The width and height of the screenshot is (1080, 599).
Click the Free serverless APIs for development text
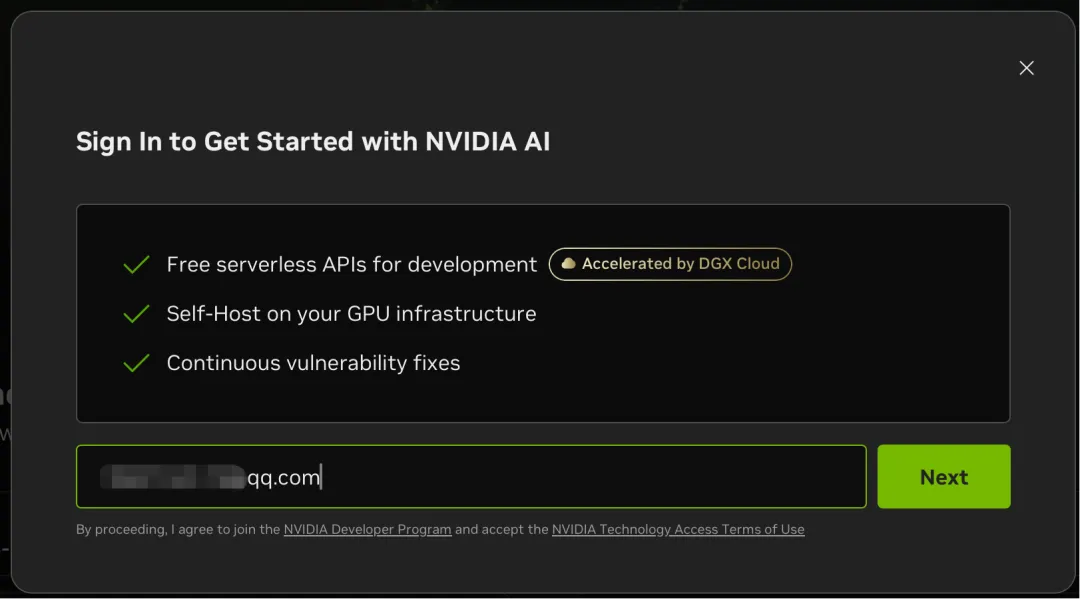[352, 265]
